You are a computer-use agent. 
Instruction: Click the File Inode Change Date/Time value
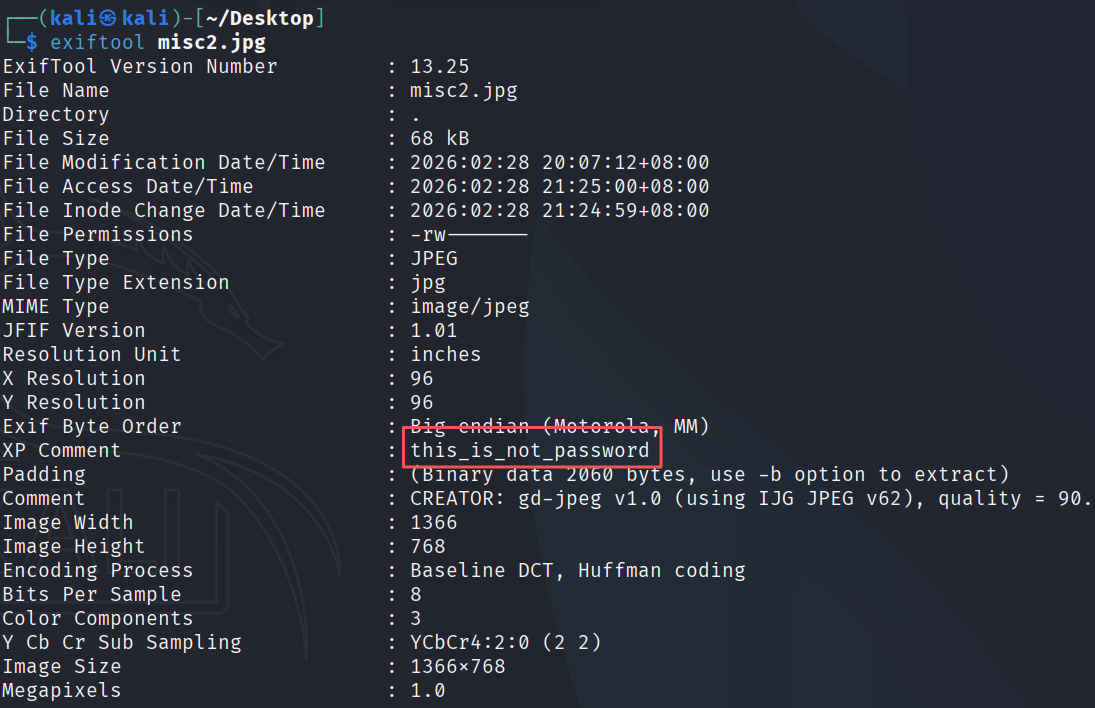click(x=560, y=211)
